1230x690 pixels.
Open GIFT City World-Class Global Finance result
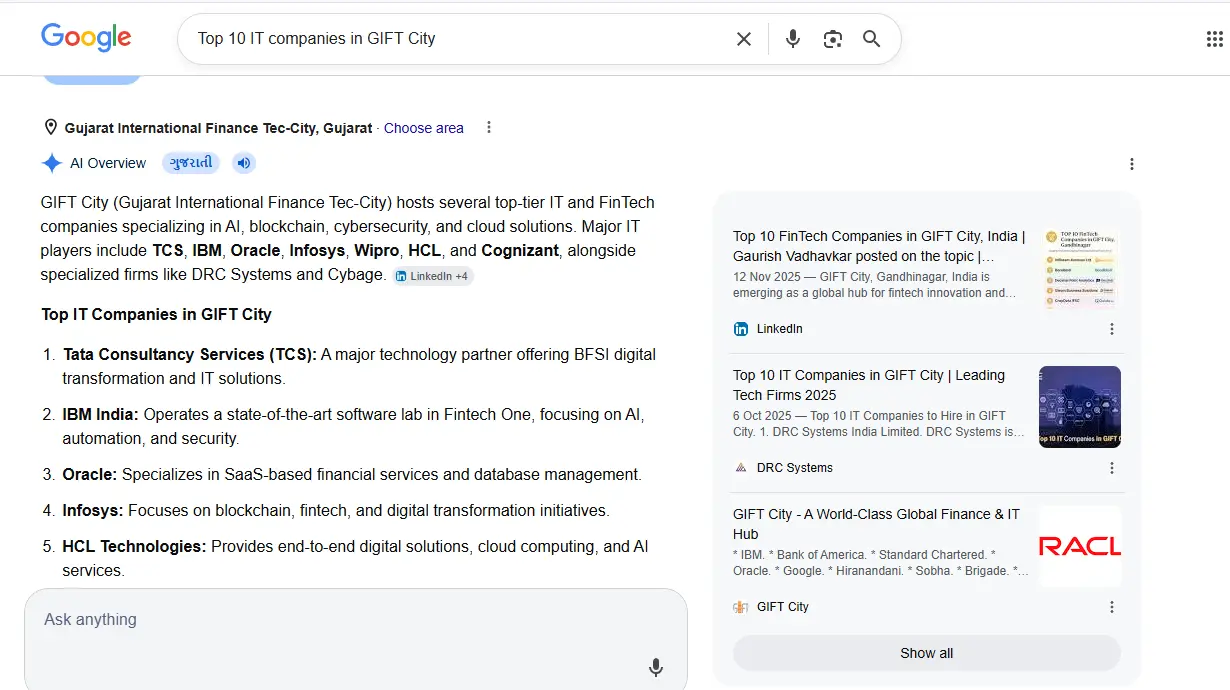click(876, 524)
